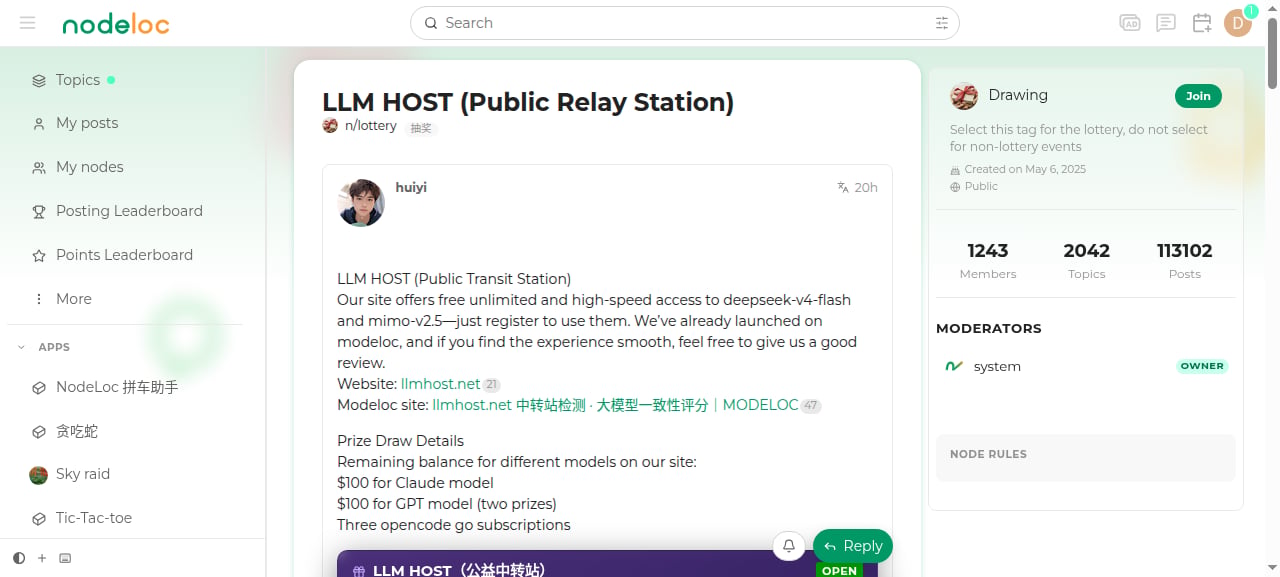Click the OWNER badge
Screen dimensions: 1280x577
pyautogui.click(x=1202, y=366)
